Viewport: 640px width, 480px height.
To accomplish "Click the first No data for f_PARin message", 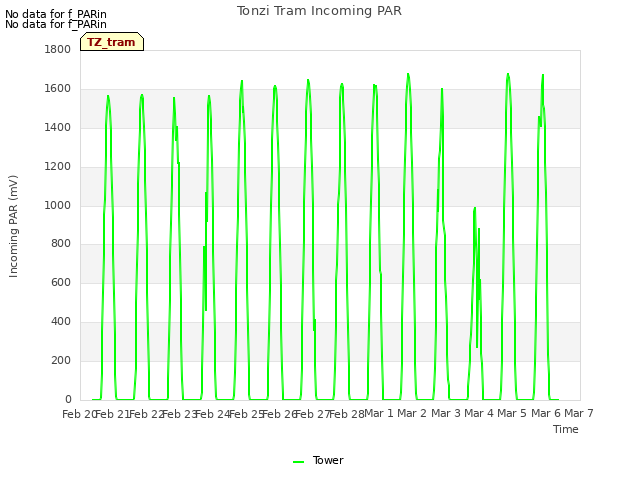I will [x=56, y=14].
